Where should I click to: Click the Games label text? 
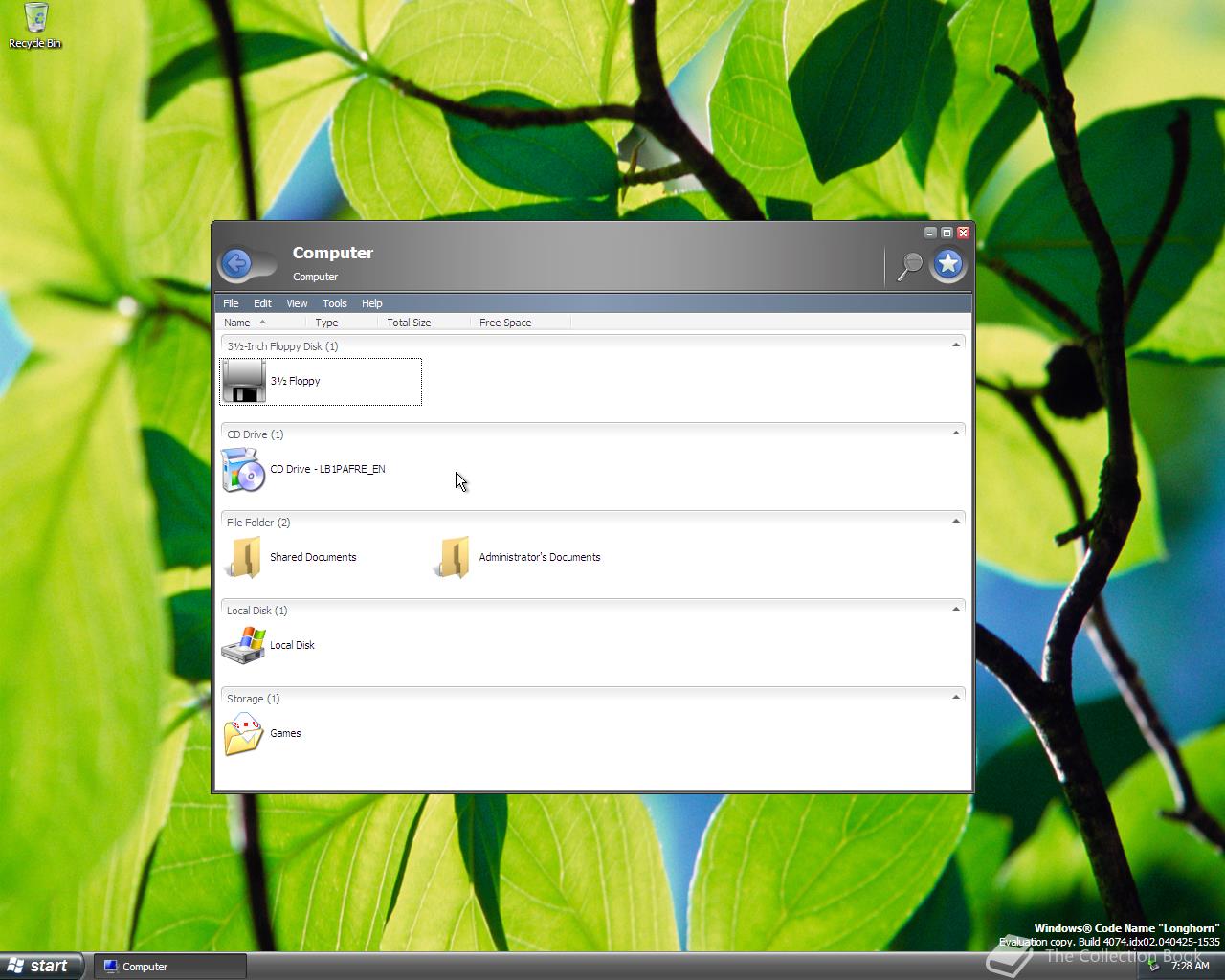click(285, 733)
